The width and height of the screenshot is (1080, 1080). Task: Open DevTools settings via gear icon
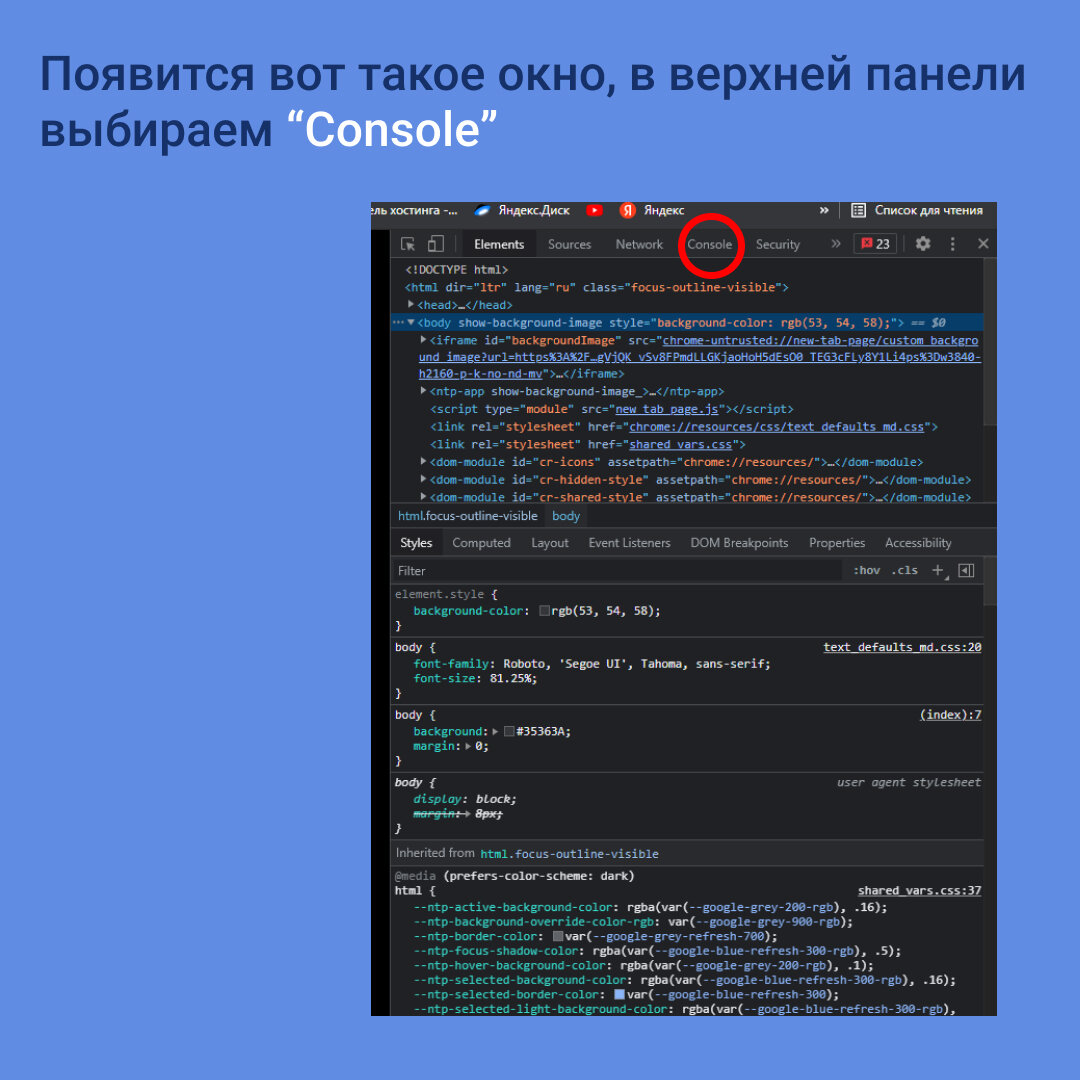coord(922,243)
